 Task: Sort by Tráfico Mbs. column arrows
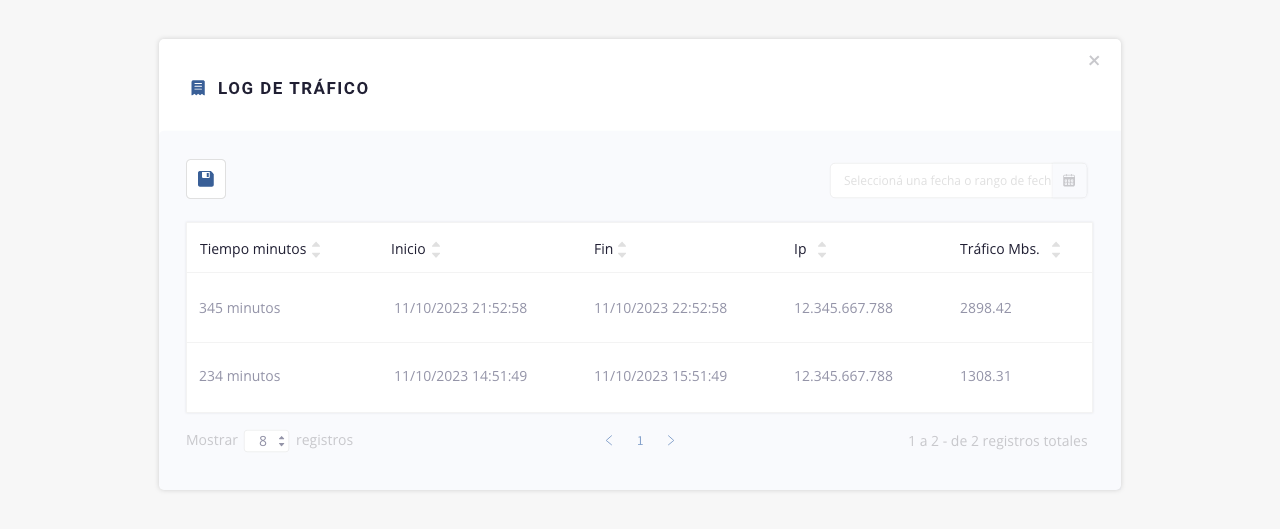(x=1056, y=250)
